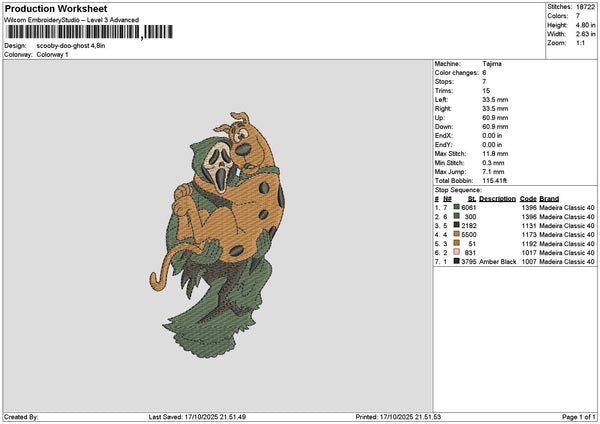Click Min Stitch value 0.3 mm
Image resolution: width=600 pixels, height=424 pixels.
(x=493, y=163)
